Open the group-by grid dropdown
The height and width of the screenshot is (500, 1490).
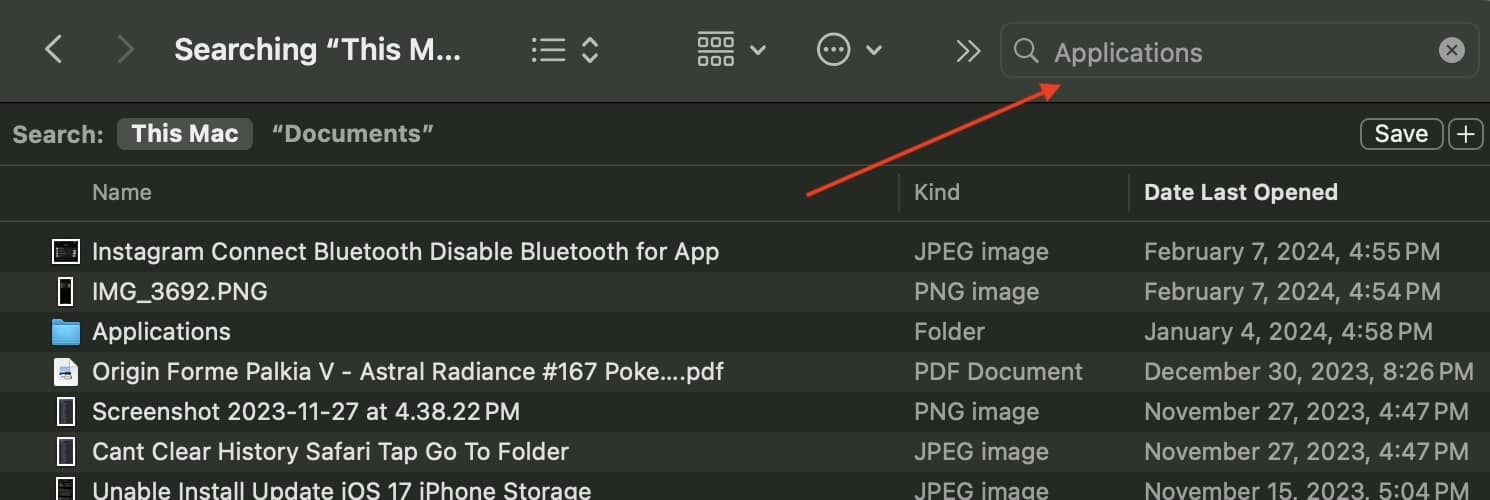(x=731, y=50)
